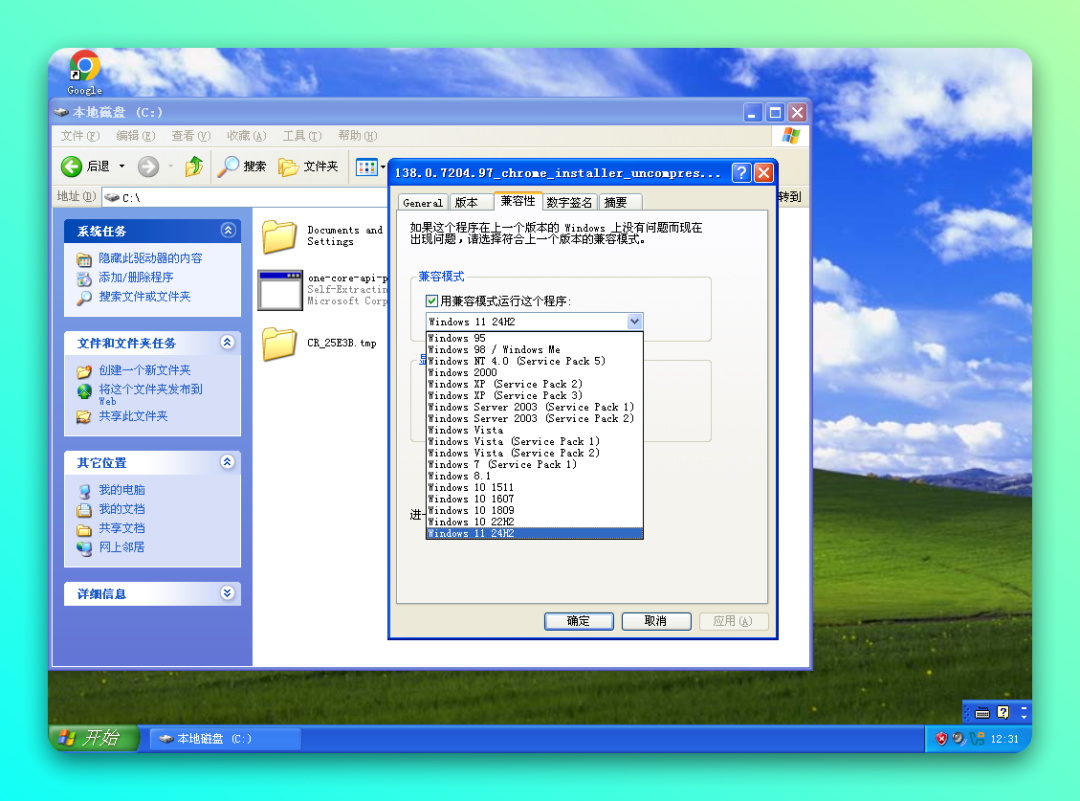This screenshot has height=801, width=1080.
Task: Select Windows NT 4.0 (Service Pack 5)
Action: [x=534, y=361]
